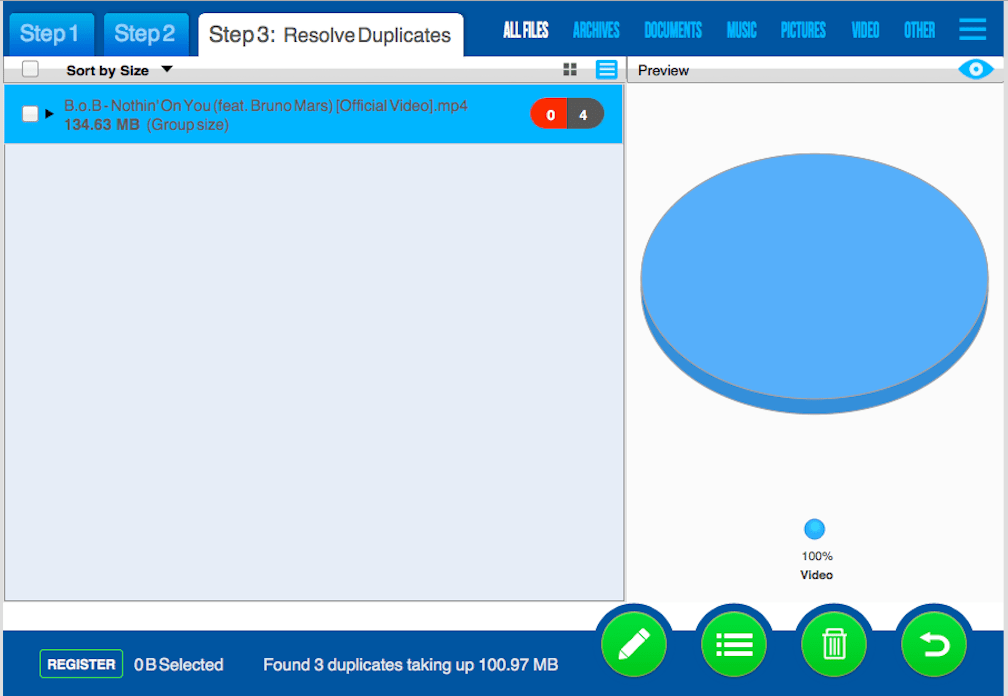Click the blue Video legend dot
Viewport: 1008px width, 696px height.
coord(814,529)
